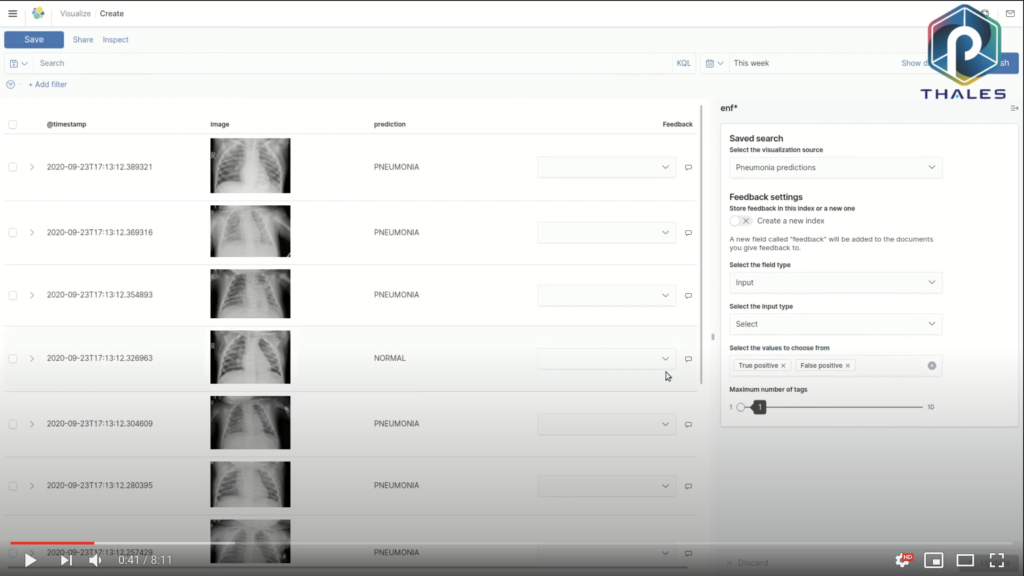Screen dimensions: 1024x576
Task: Open feedback dropdown for the 304609 row
Action: 606,424
